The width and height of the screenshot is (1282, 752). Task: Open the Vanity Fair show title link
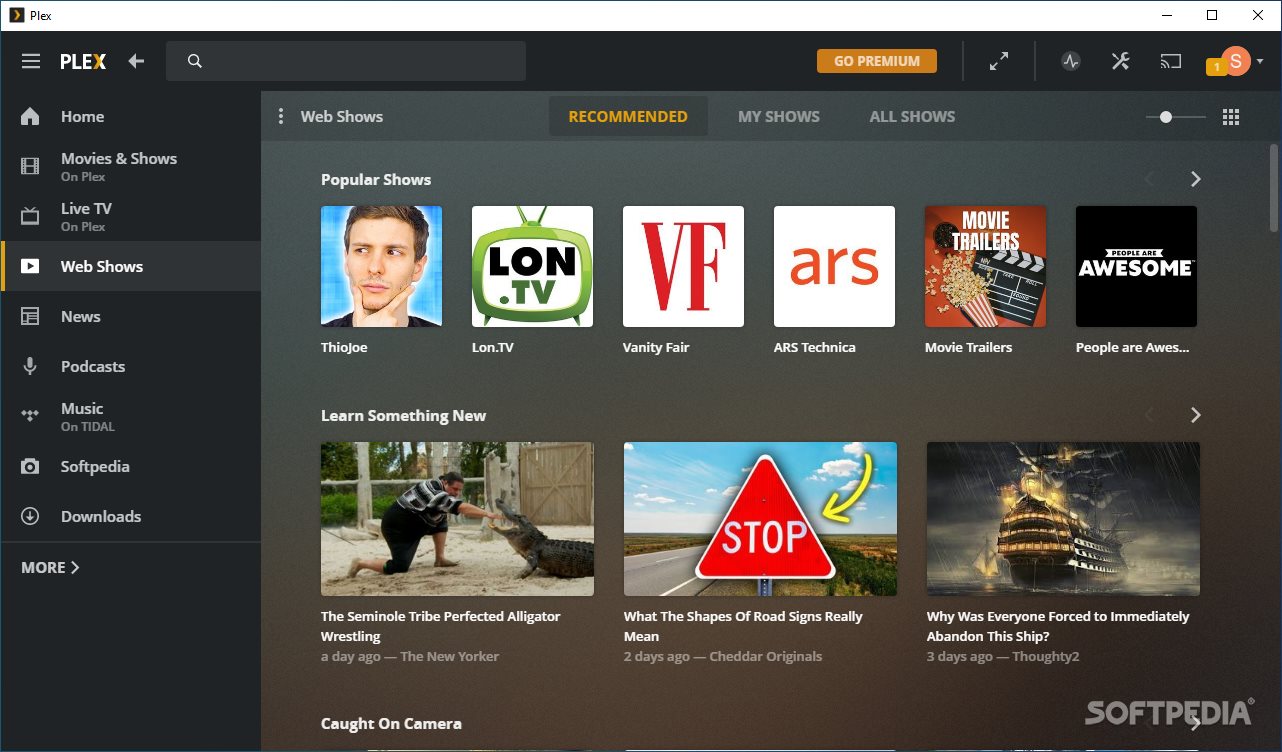656,347
